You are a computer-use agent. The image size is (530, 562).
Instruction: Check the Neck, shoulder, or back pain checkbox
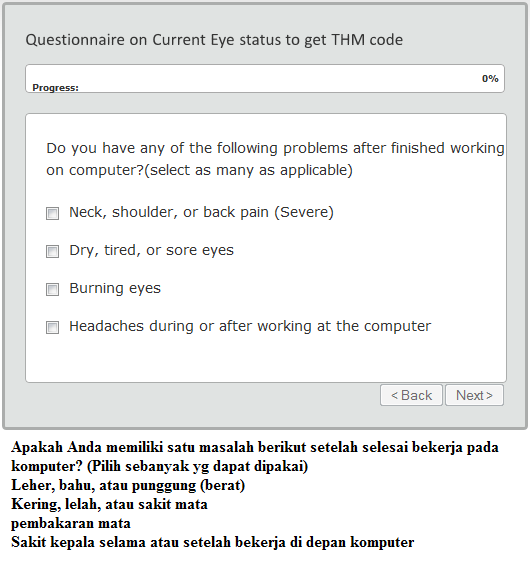(x=52, y=213)
